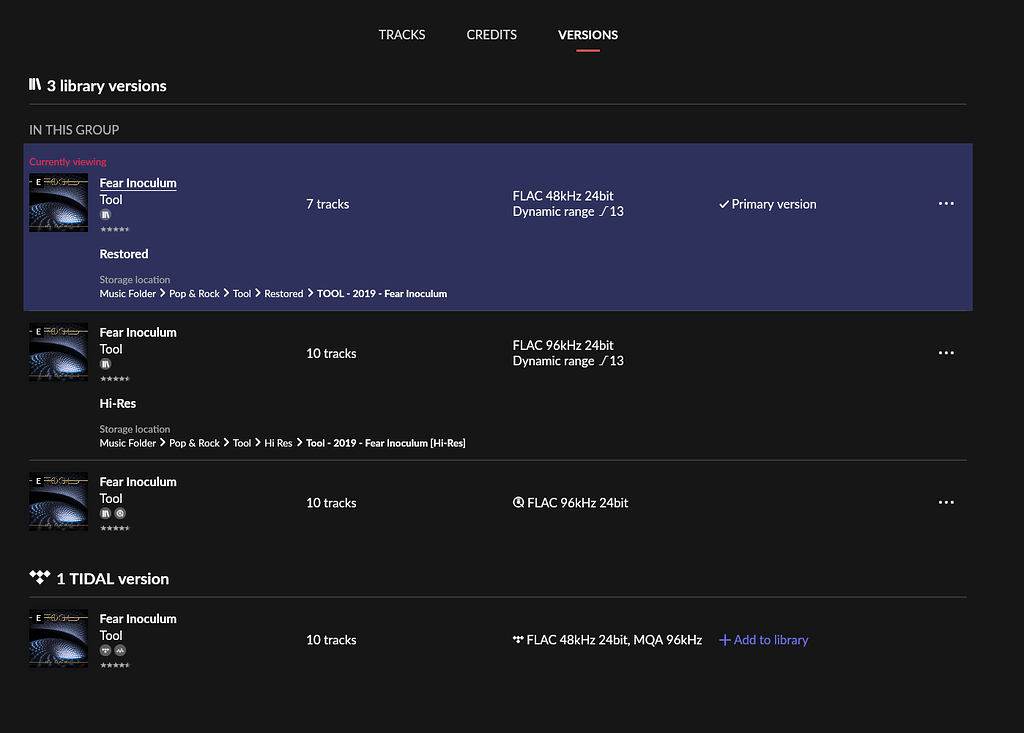1024x733 pixels.
Task: Open the three-dot menu on the primary version
Action: 946,203
